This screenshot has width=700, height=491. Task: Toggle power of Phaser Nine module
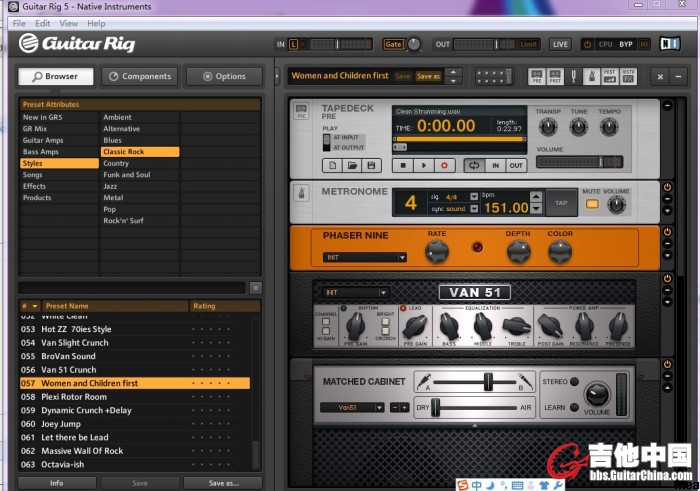coord(667,232)
